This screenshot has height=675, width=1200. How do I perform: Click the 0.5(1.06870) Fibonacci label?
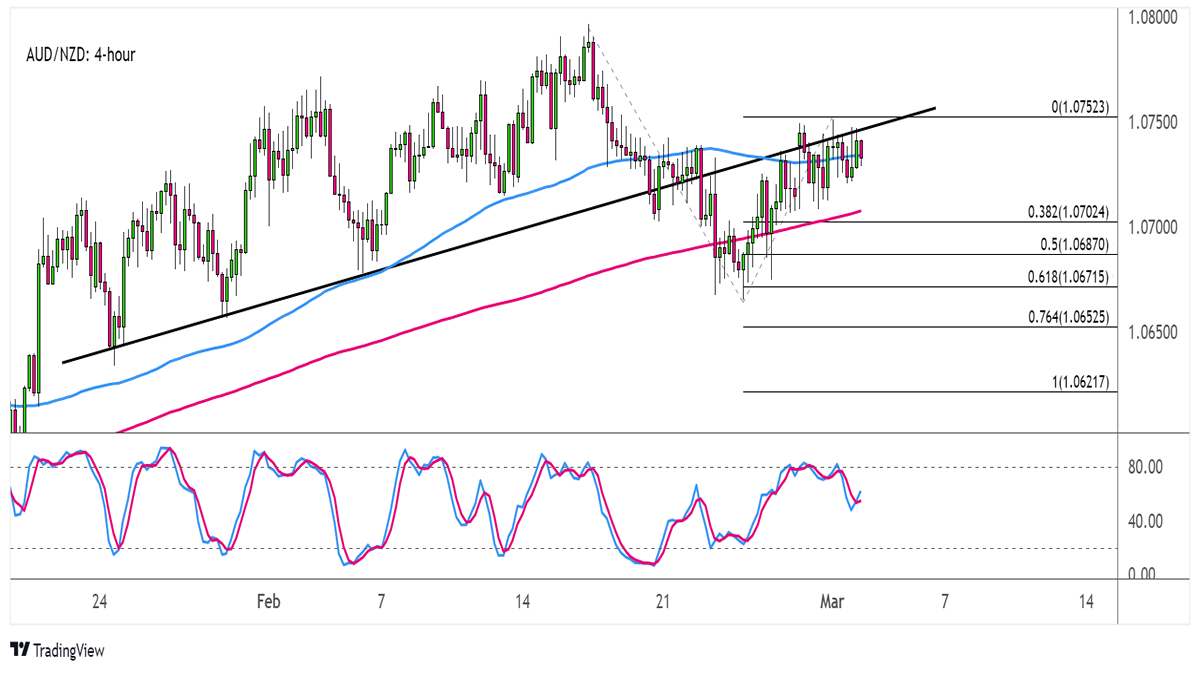[1074, 244]
